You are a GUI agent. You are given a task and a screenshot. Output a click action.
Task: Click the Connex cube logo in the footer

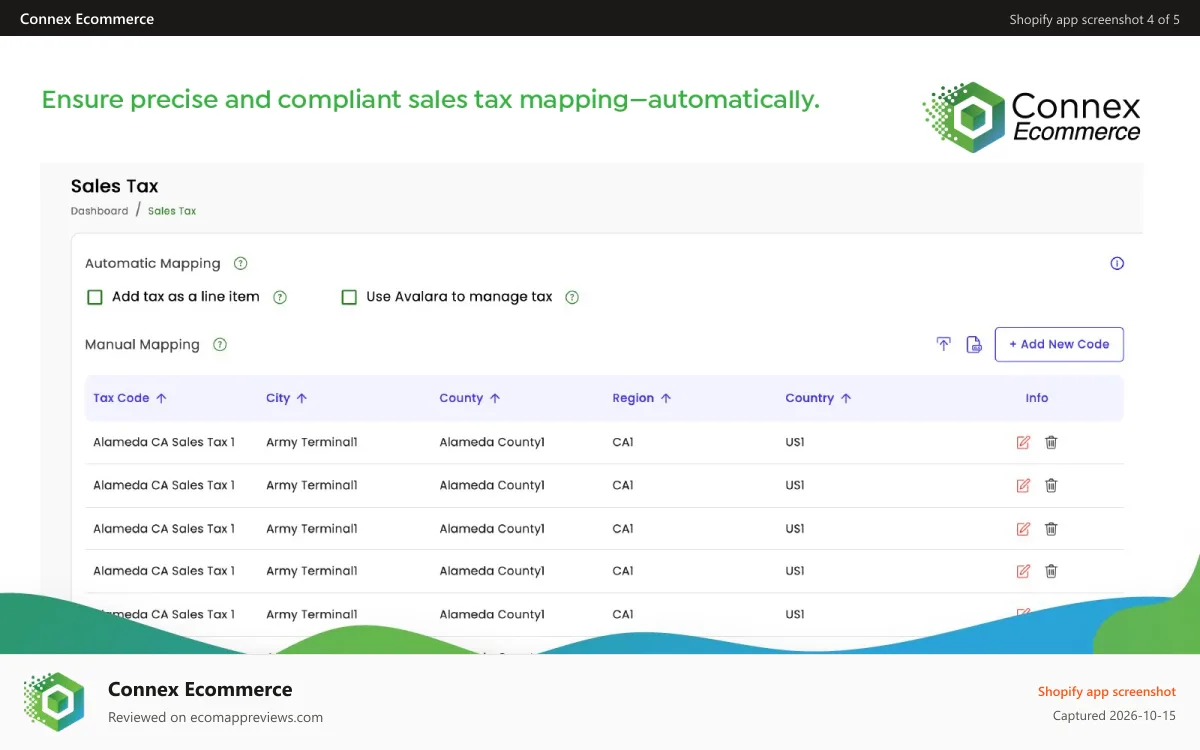54,701
